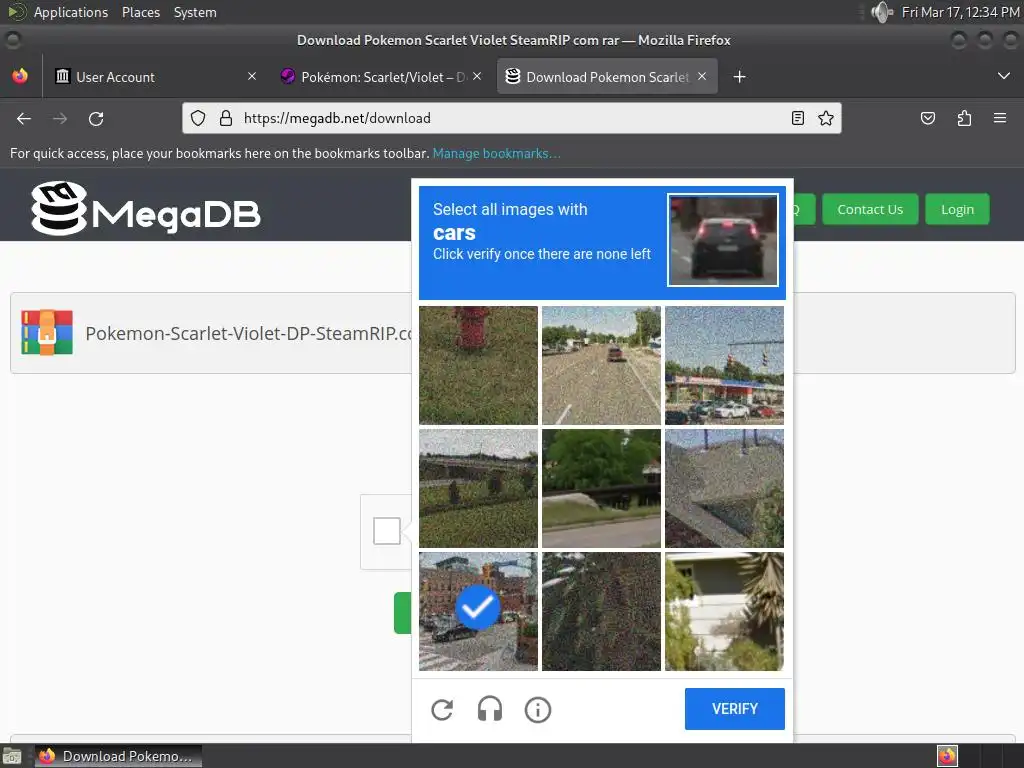
Task: Go back to previous page
Action: pyautogui.click(x=24, y=118)
